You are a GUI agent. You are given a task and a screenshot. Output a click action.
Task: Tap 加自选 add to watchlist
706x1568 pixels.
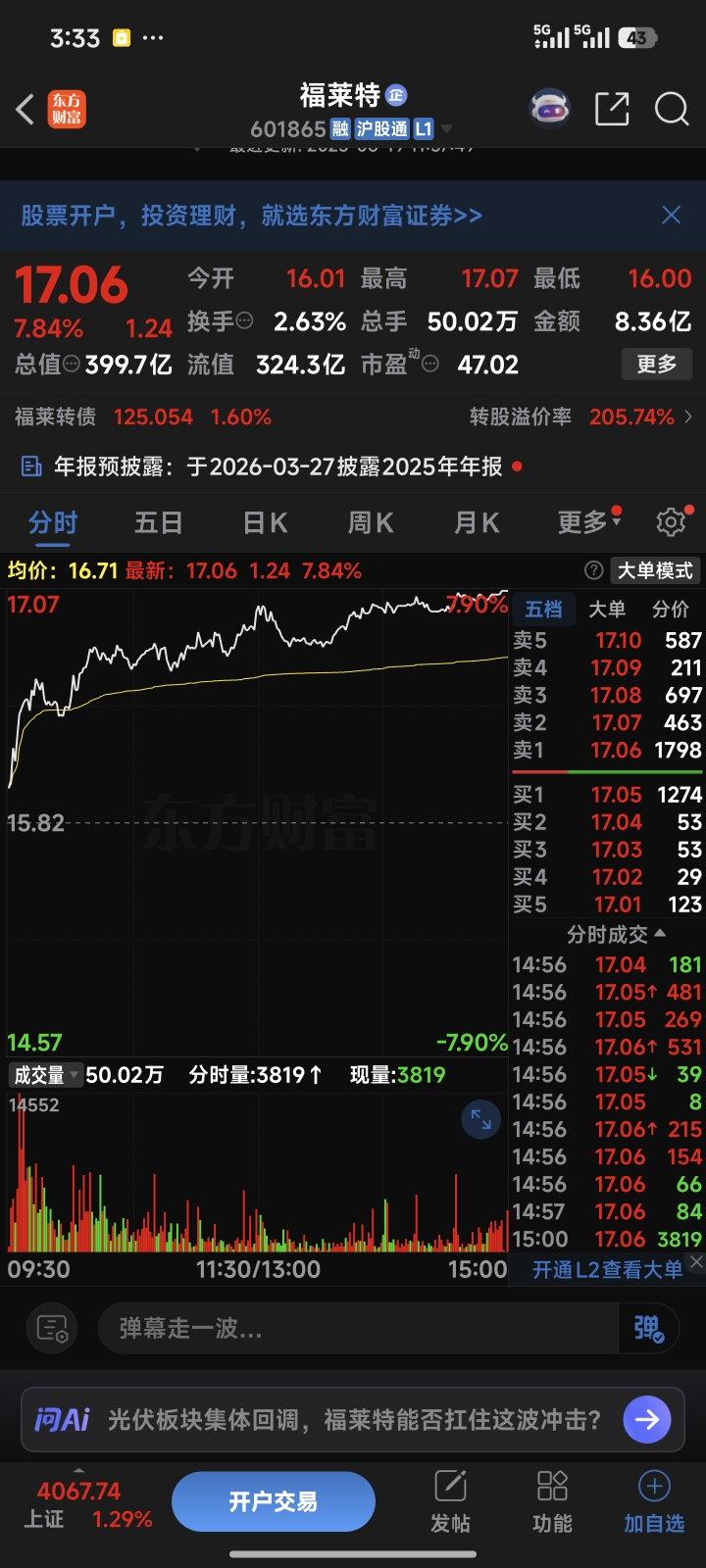point(654,1502)
